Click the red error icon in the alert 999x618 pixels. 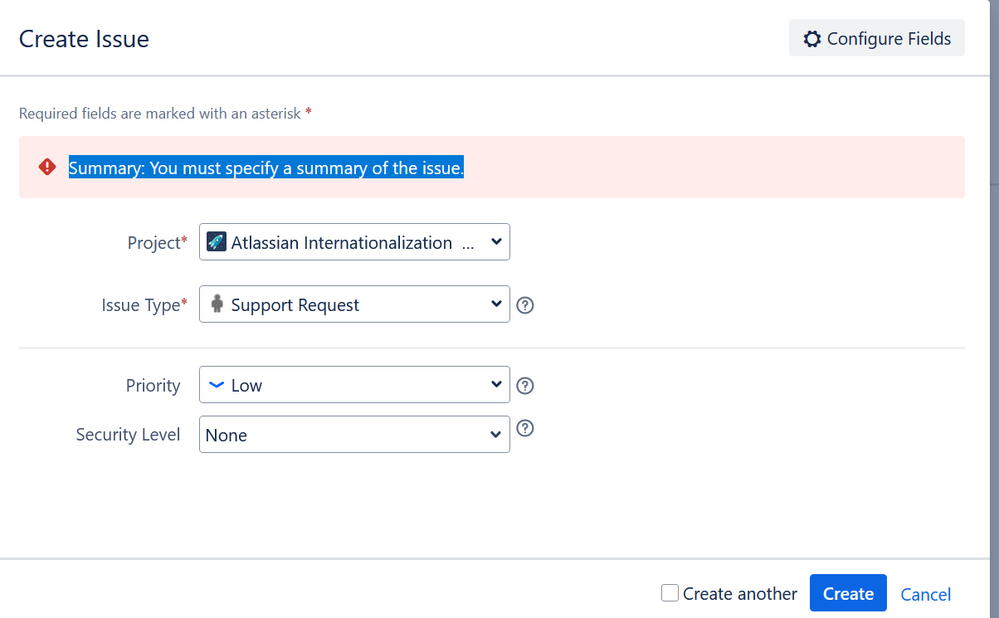47,167
